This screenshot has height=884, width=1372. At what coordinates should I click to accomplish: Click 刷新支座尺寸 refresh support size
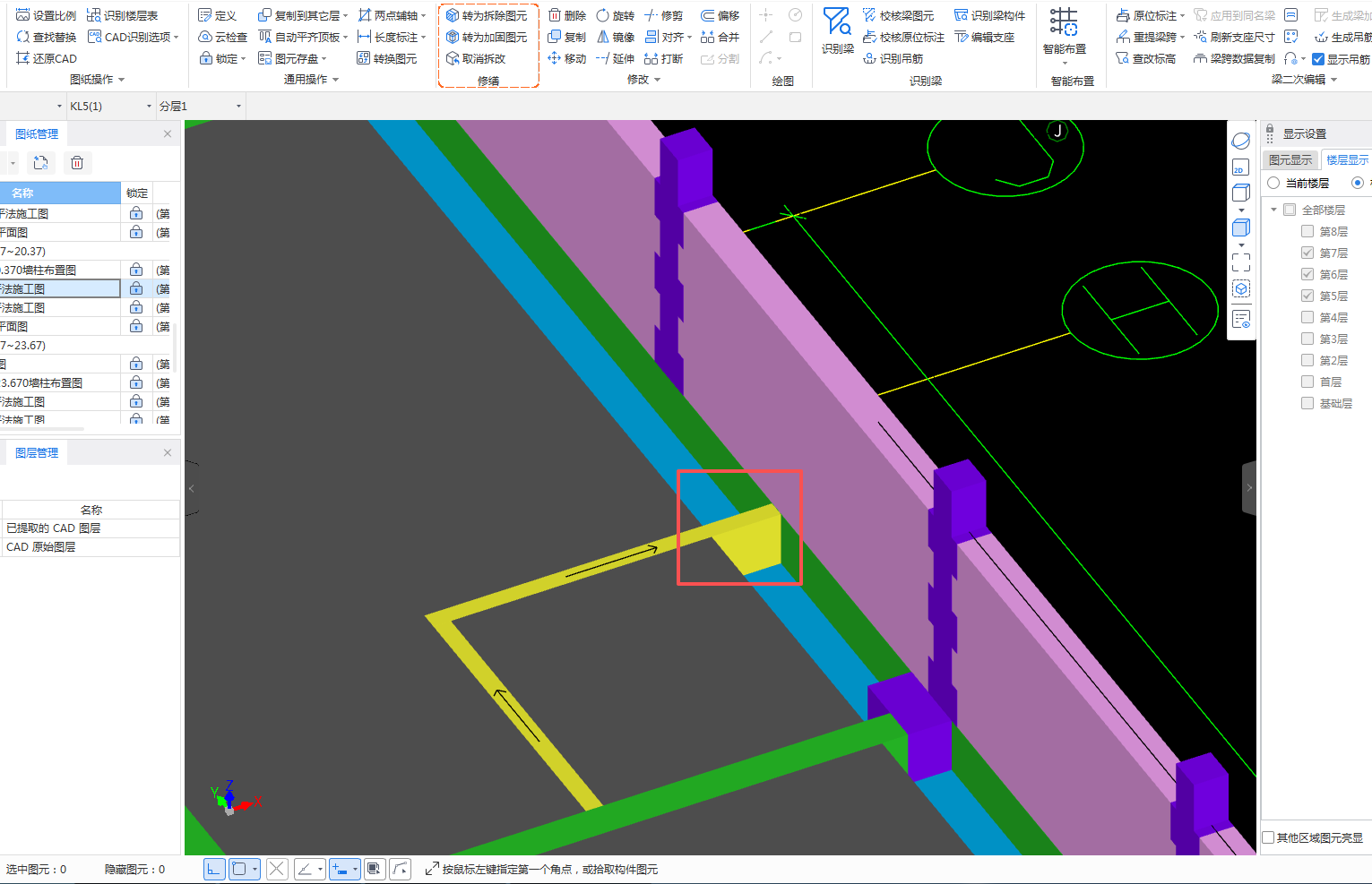tap(1234, 37)
